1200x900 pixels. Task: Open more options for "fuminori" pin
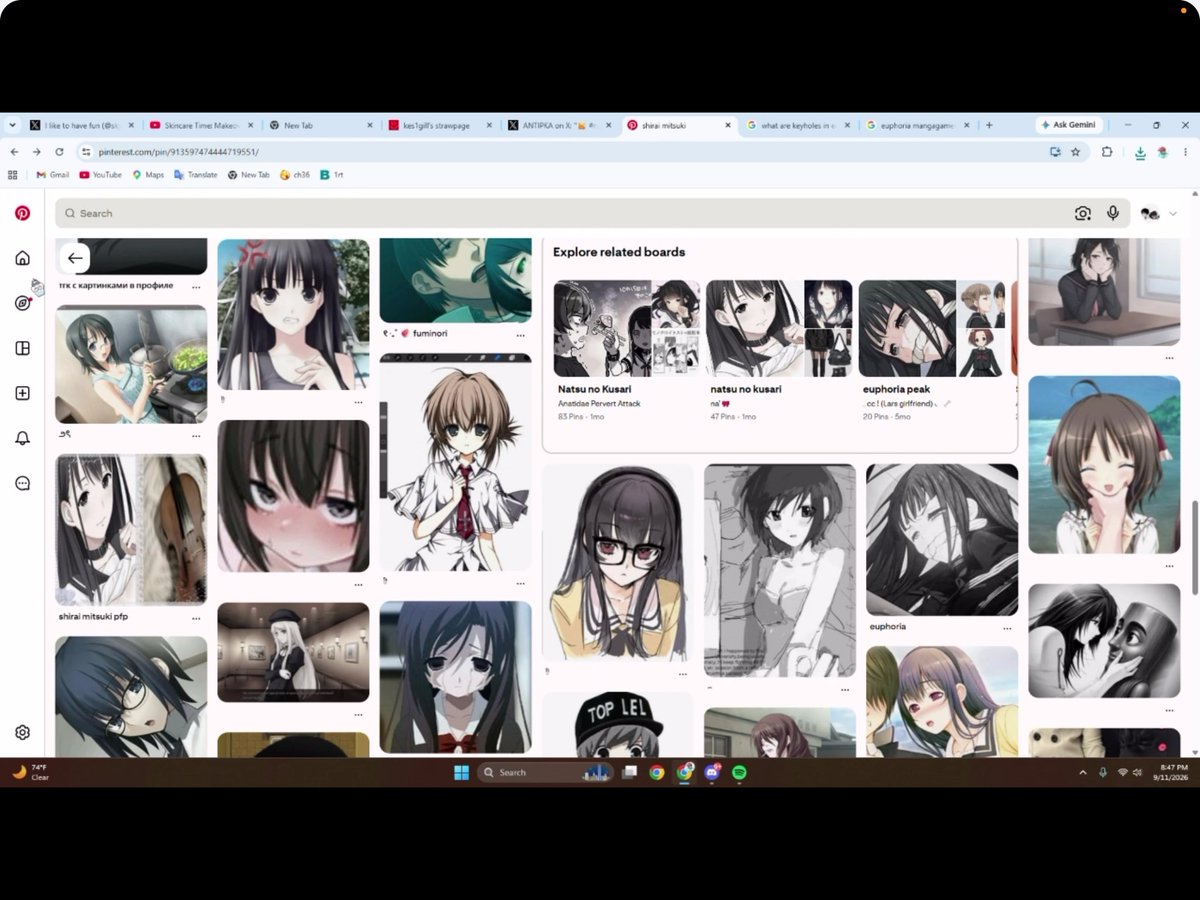521,335
